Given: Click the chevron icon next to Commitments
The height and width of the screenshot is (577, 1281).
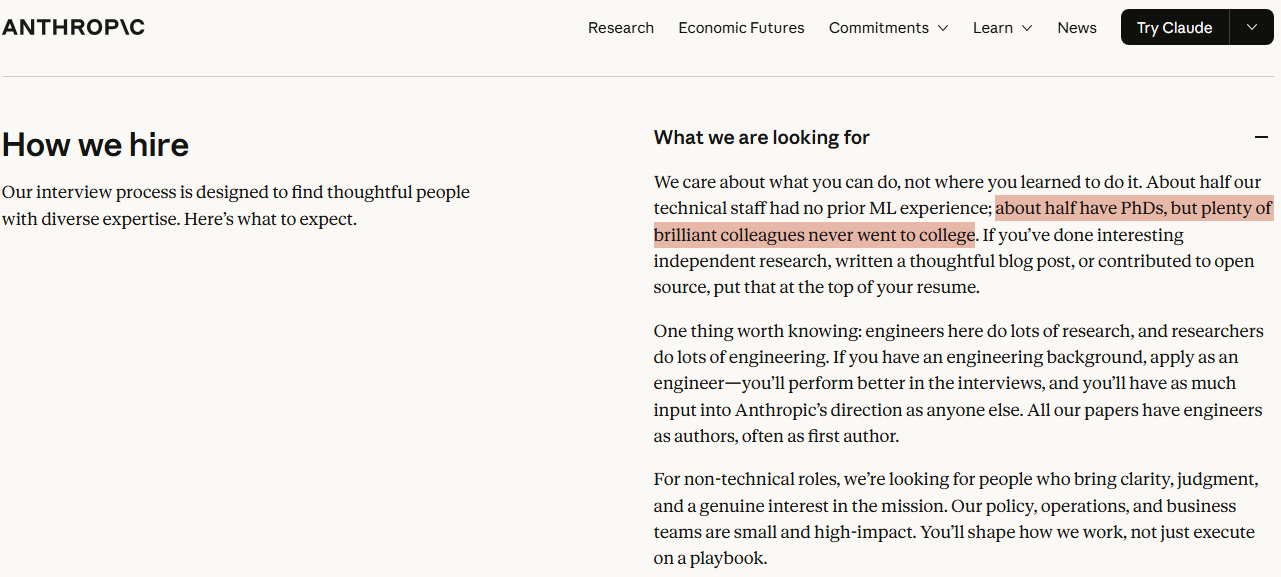Looking at the screenshot, I should pyautogui.click(x=942, y=28).
